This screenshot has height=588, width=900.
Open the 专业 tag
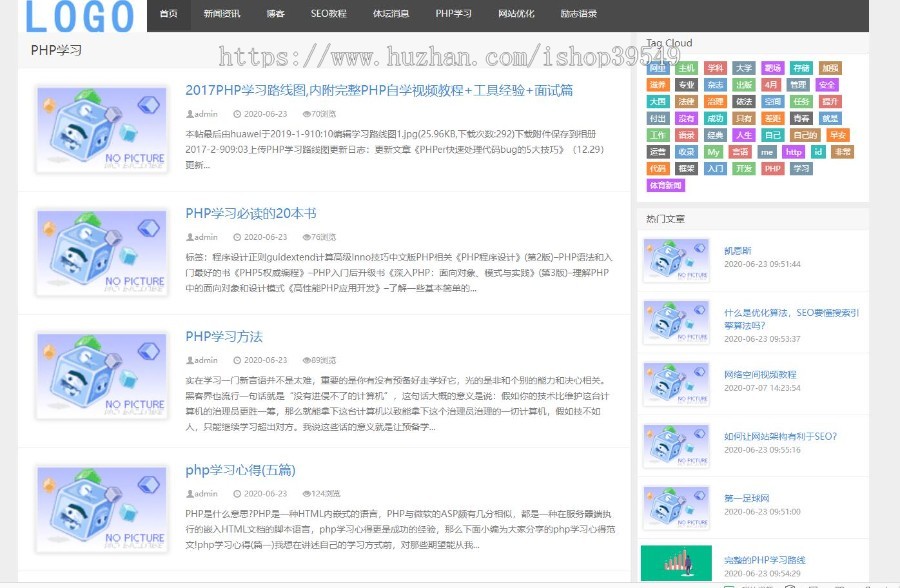tap(686, 84)
